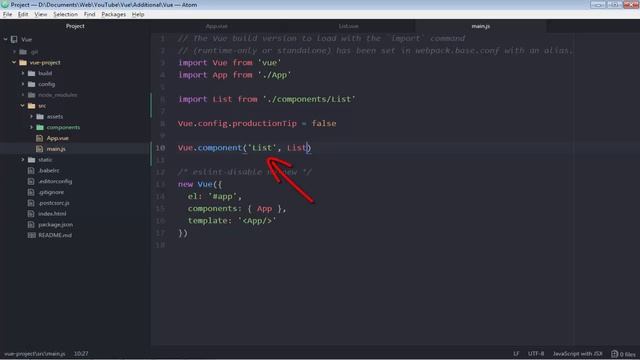Click the file path in status bar
The width and height of the screenshot is (640, 360).
(x=35, y=354)
